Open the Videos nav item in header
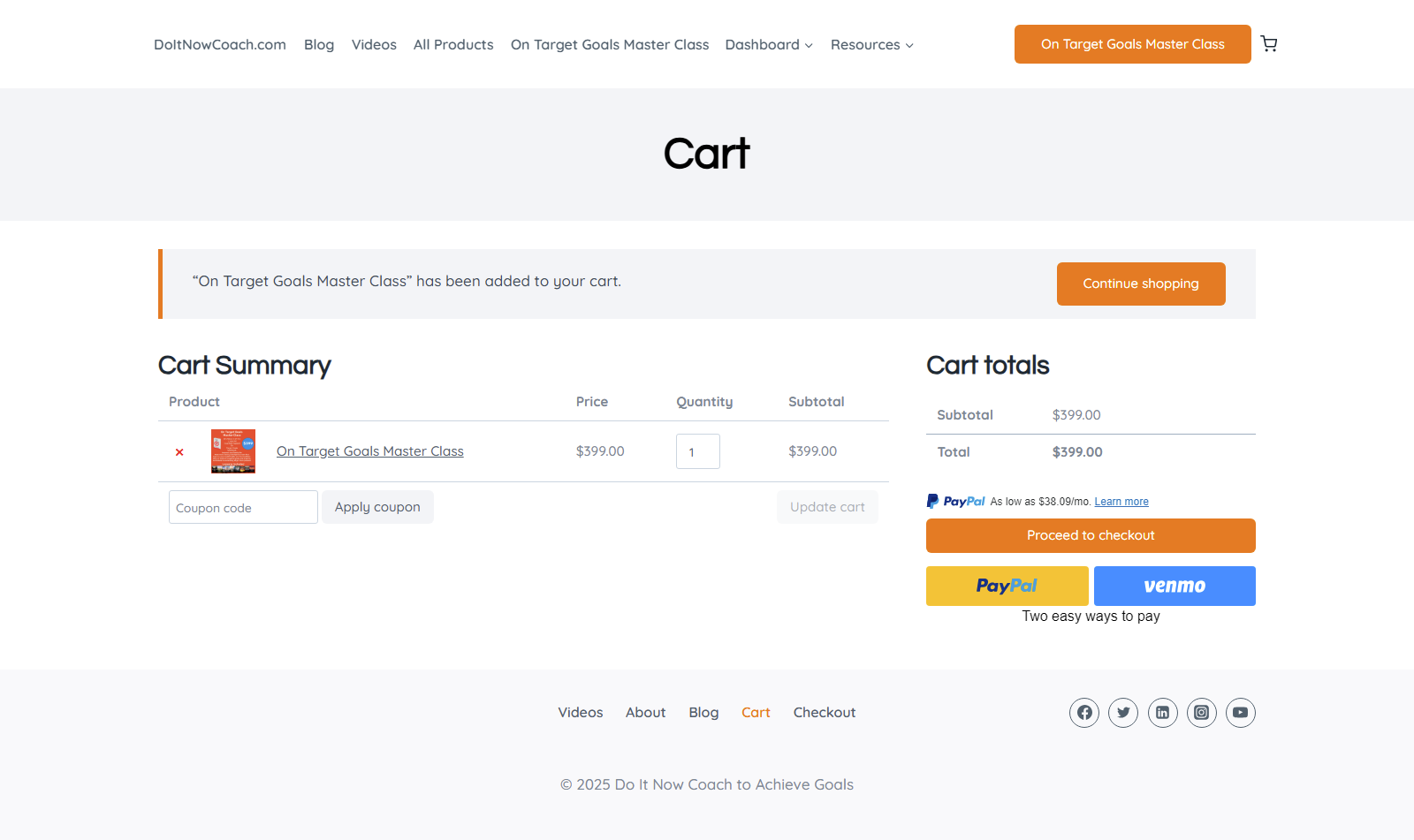The height and width of the screenshot is (840, 1414). click(x=374, y=44)
